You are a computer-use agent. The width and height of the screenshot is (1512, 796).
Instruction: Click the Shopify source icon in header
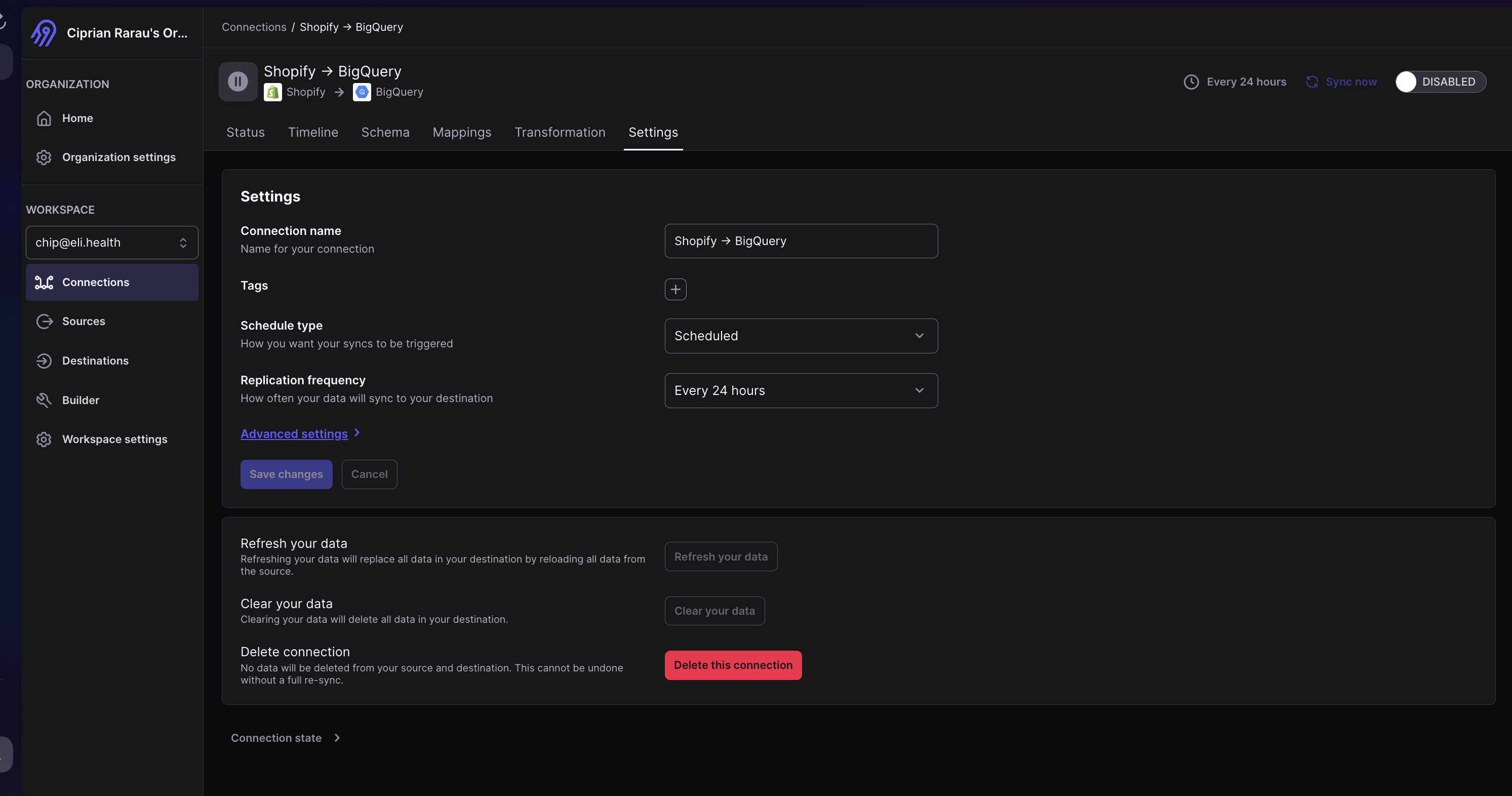pyautogui.click(x=272, y=92)
